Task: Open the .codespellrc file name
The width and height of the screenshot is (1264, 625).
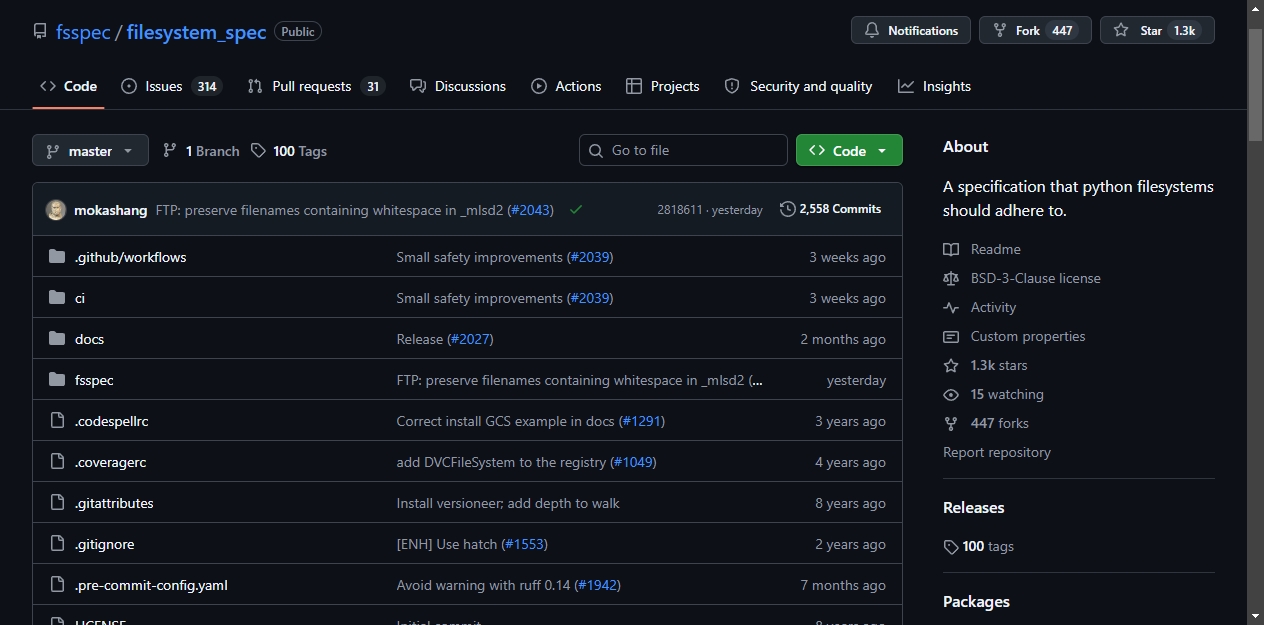Action: pos(112,421)
